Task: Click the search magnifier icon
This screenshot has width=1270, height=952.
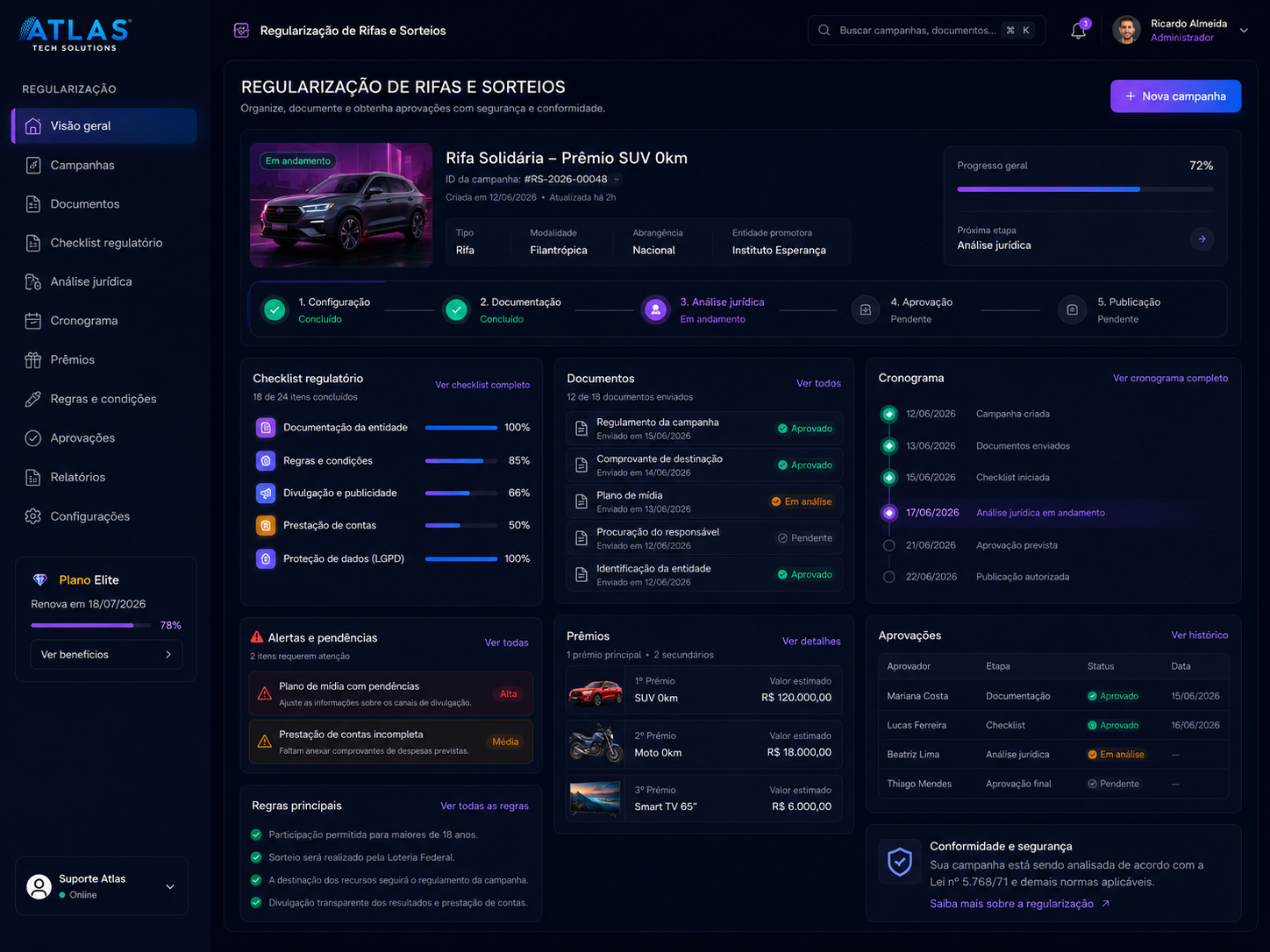Action: click(824, 30)
